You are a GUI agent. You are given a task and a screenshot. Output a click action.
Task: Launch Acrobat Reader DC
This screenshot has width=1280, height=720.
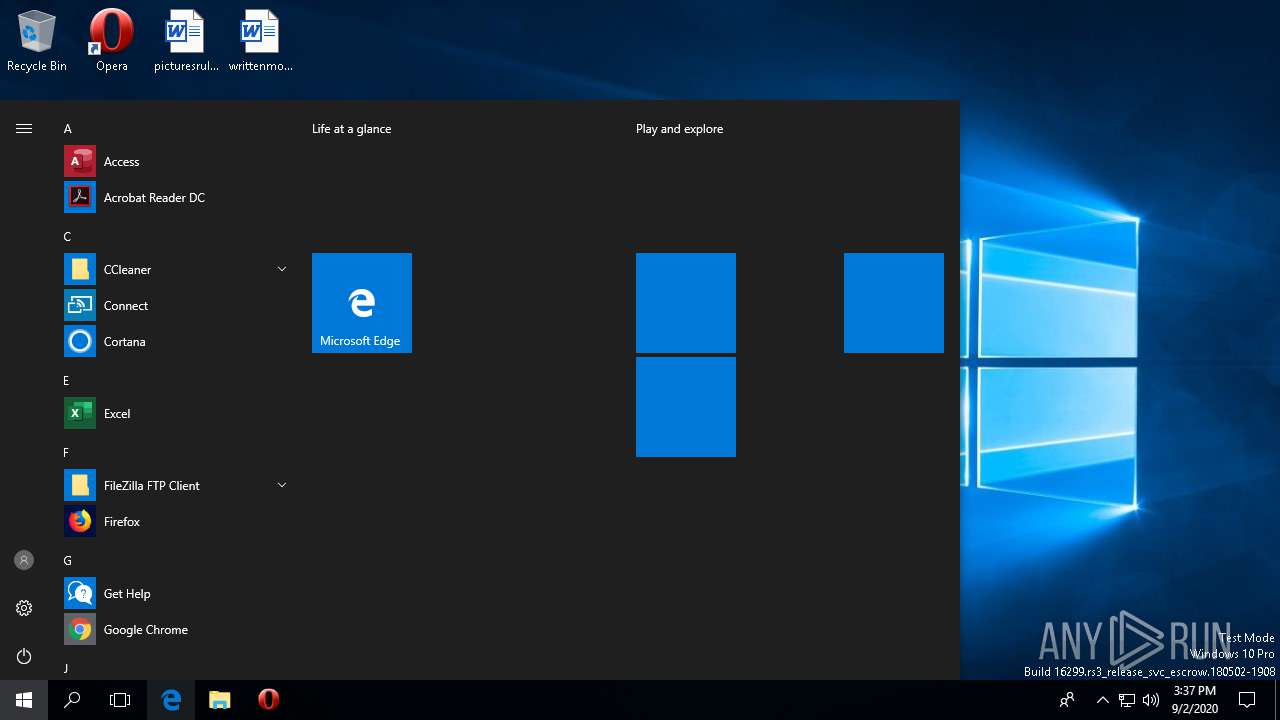pos(176,198)
